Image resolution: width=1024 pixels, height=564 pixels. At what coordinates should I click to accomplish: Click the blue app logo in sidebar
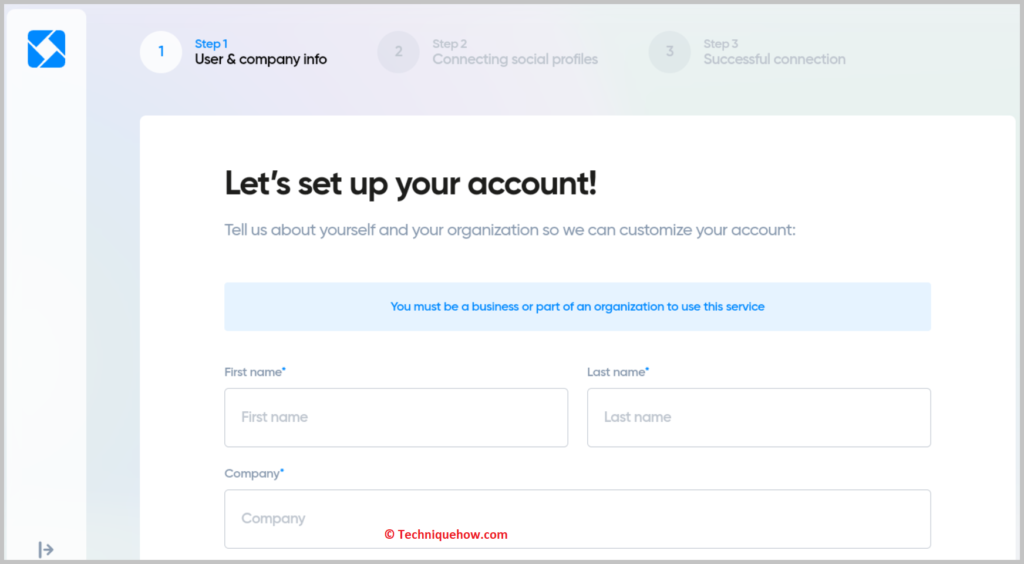[x=46, y=49]
